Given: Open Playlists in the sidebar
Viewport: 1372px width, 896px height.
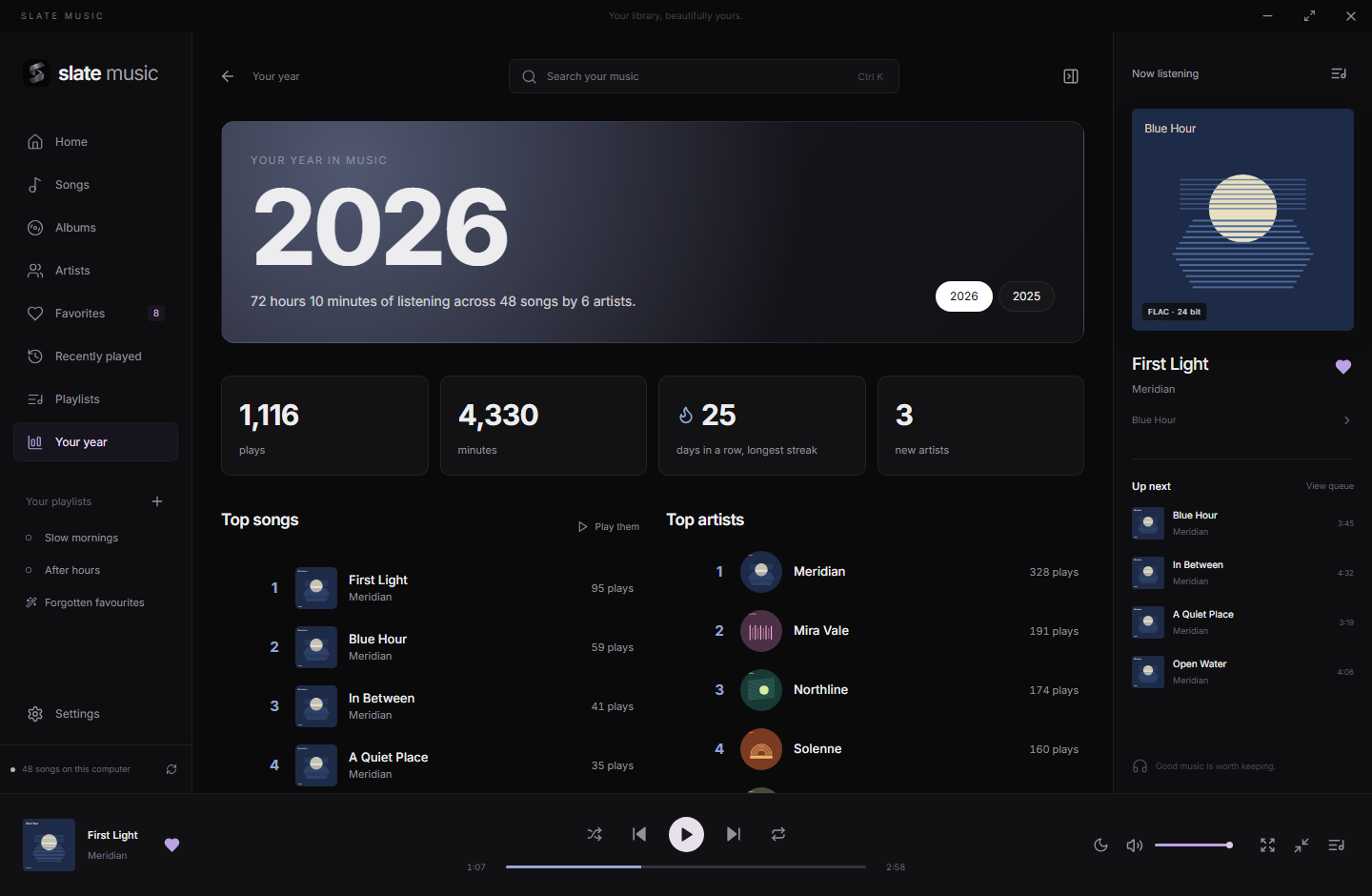Looking at the screenshot, I should 95,399.
